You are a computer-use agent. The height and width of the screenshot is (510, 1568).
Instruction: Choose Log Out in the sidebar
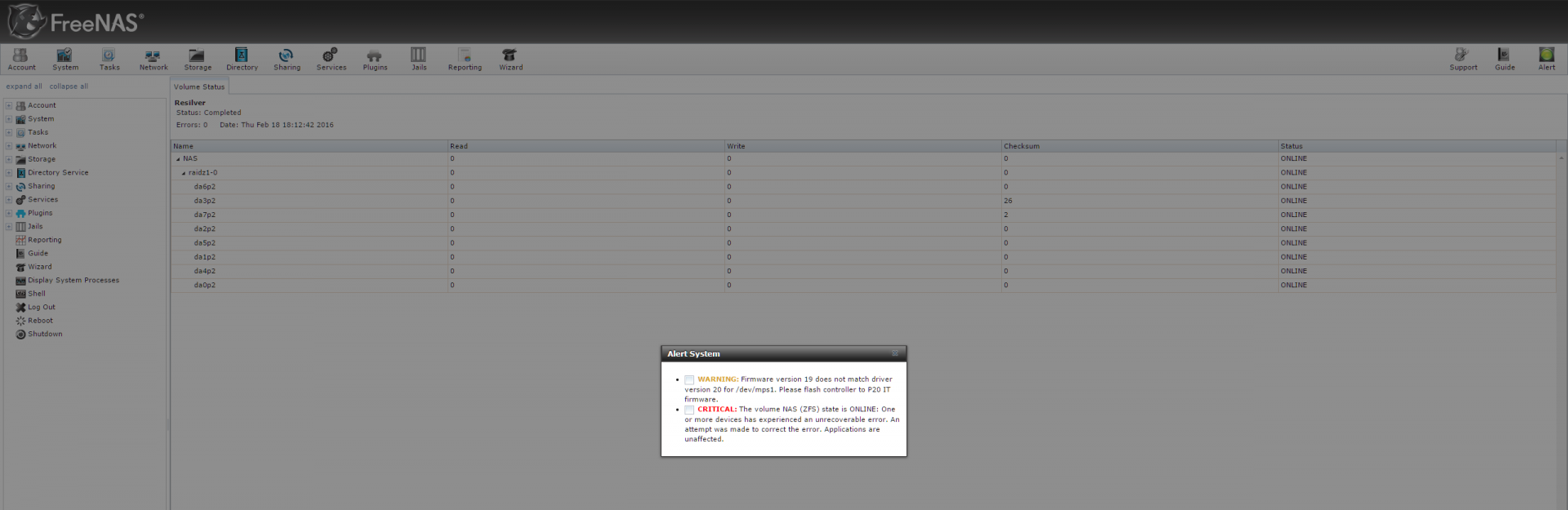[x=35, y=308]
